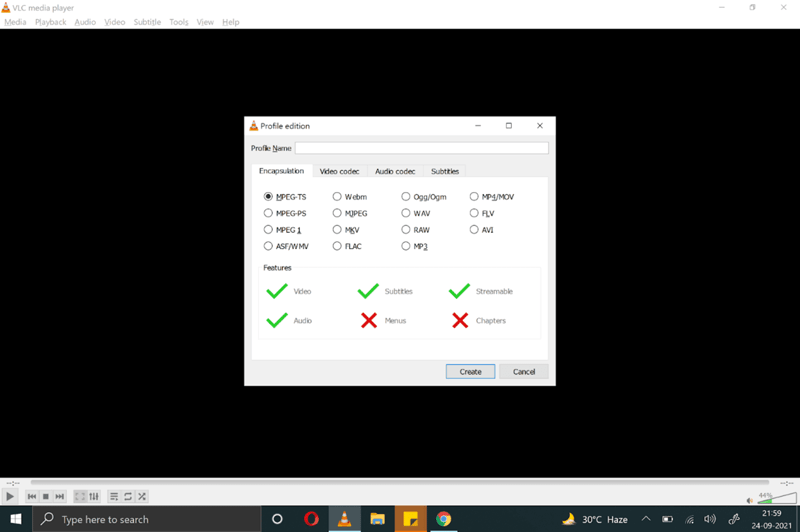Go to previous media track

tap(32, 496)
